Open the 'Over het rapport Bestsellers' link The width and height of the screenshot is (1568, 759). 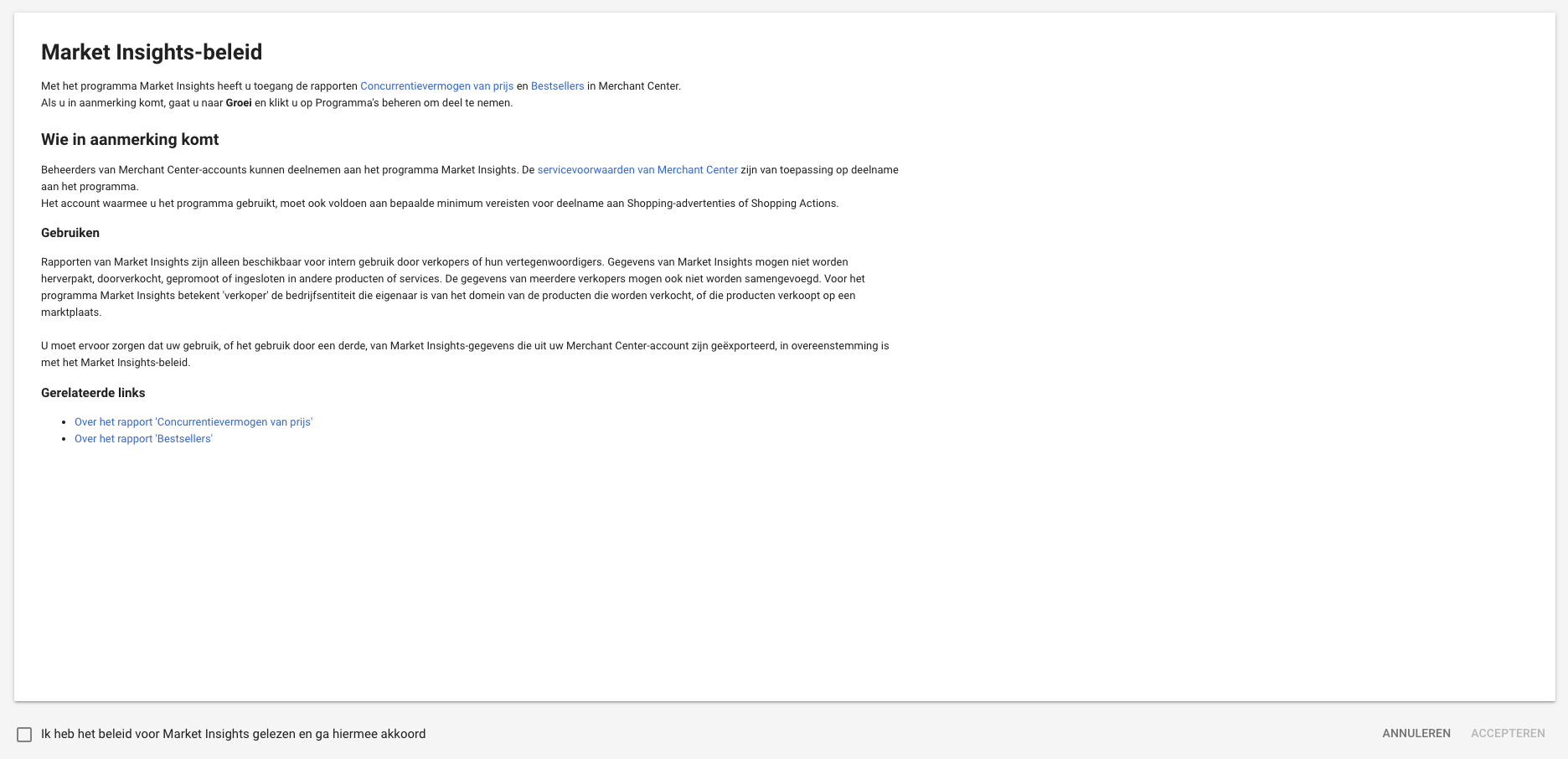[143, 439]
